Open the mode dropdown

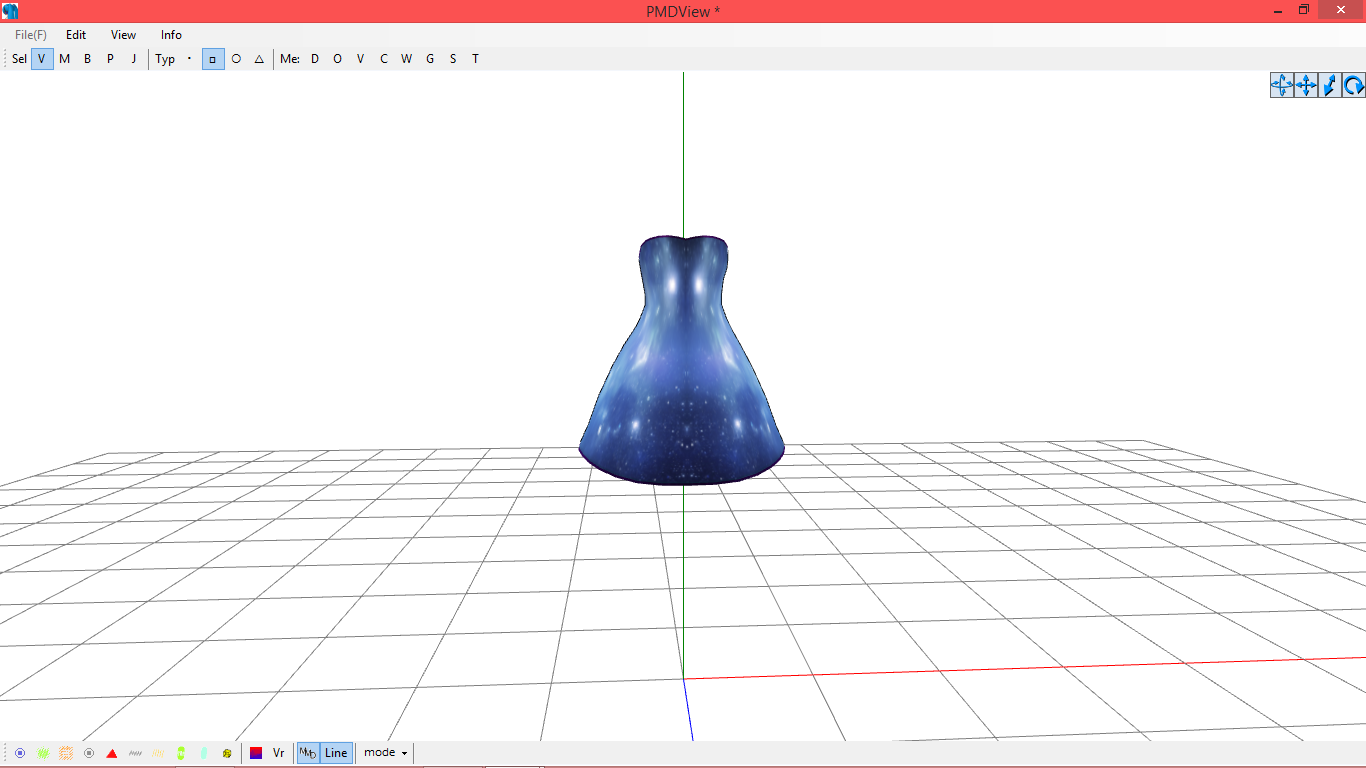pos(386,753)
